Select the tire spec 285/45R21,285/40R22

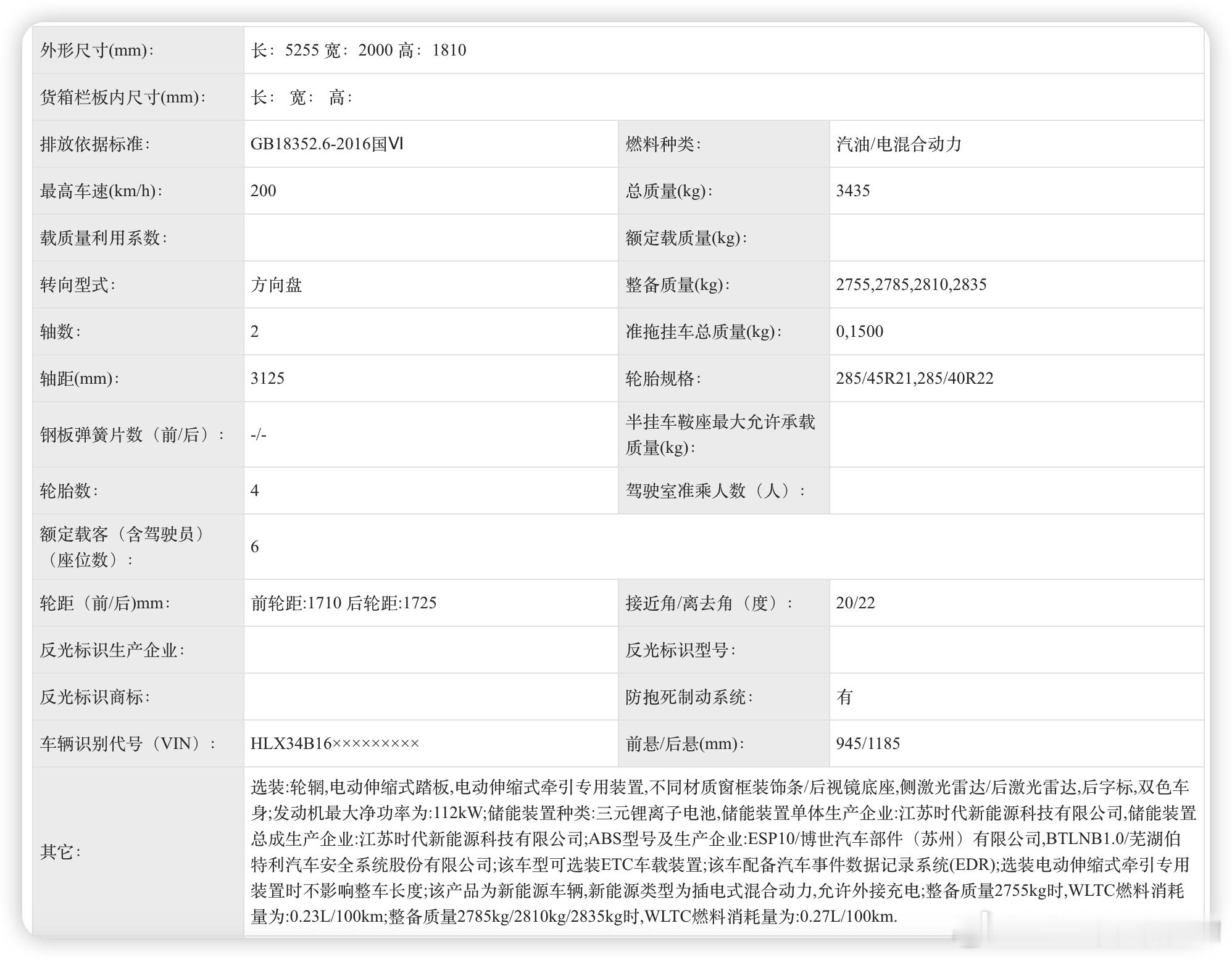click(x=915, y=378)
